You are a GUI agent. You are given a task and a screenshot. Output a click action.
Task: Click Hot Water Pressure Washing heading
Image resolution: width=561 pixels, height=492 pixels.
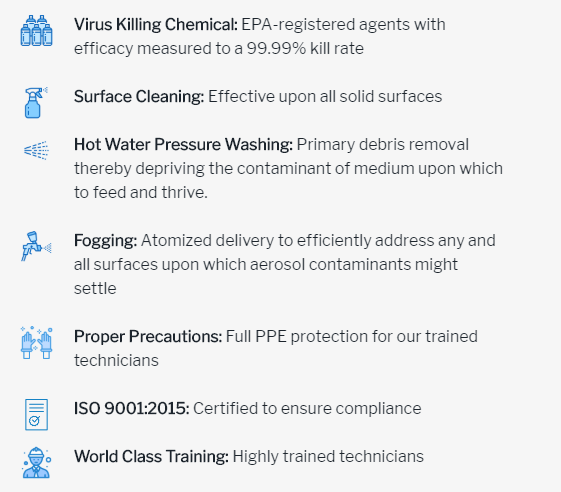(183, 145)
